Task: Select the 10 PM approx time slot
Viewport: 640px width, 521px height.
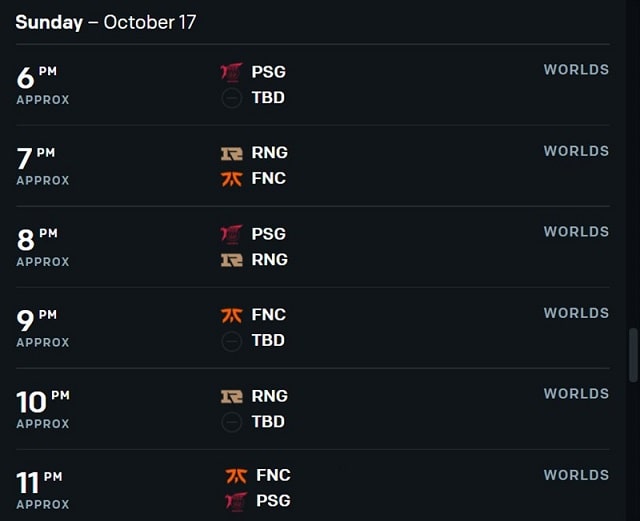Action: click(43, 410)
